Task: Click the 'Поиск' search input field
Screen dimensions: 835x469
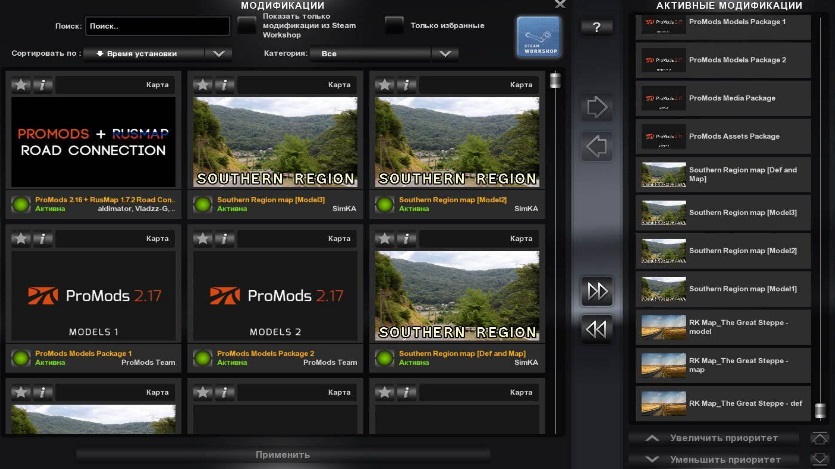Action: point(157,26)
